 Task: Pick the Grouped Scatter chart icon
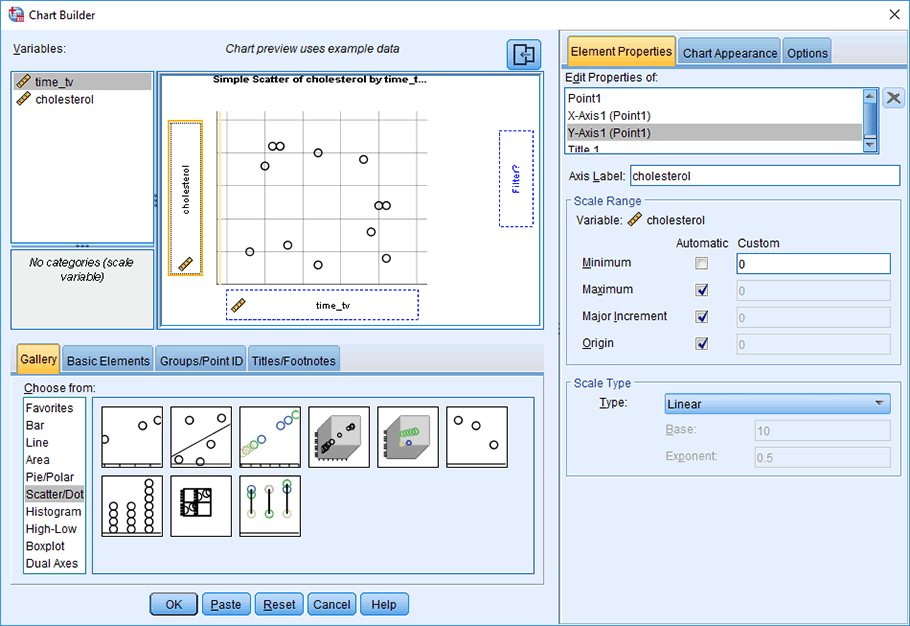pos(270,437)
